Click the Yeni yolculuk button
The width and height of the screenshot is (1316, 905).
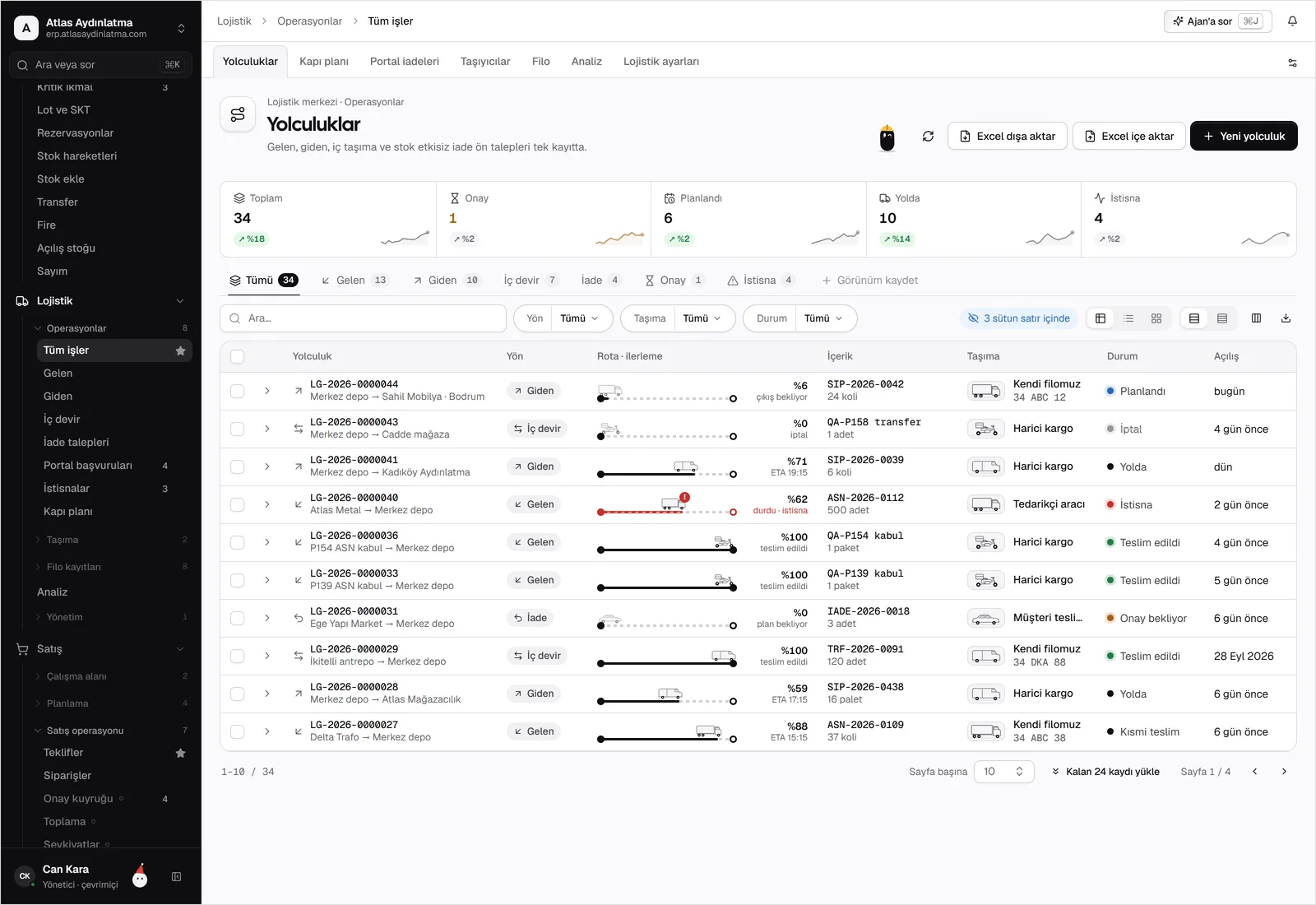tap(1244, 137)
